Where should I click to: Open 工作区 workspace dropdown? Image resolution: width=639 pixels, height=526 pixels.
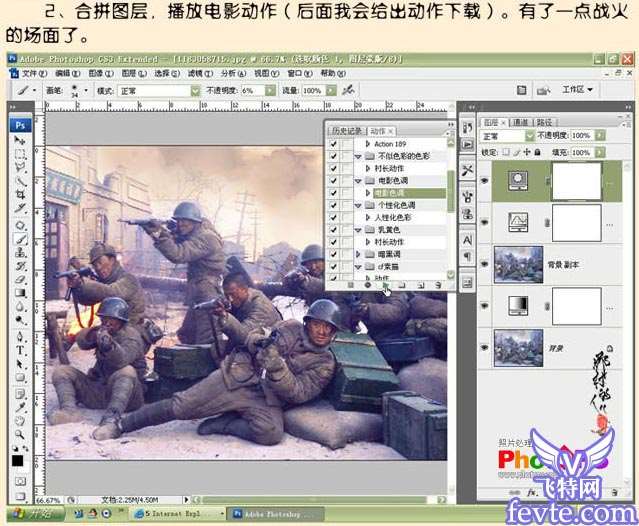(577, 89)
